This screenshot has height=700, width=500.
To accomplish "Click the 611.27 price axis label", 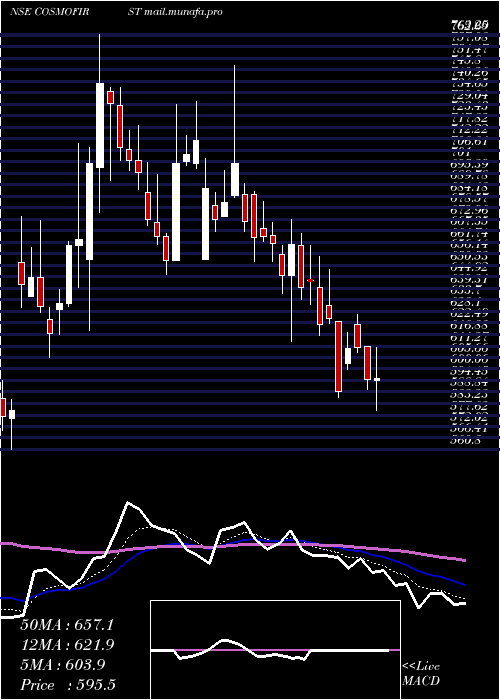I will click(470, 338).
